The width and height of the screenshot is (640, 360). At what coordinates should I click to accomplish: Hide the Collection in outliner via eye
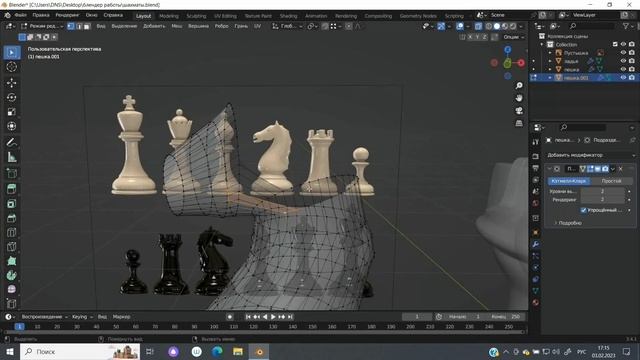pos(623,44)
